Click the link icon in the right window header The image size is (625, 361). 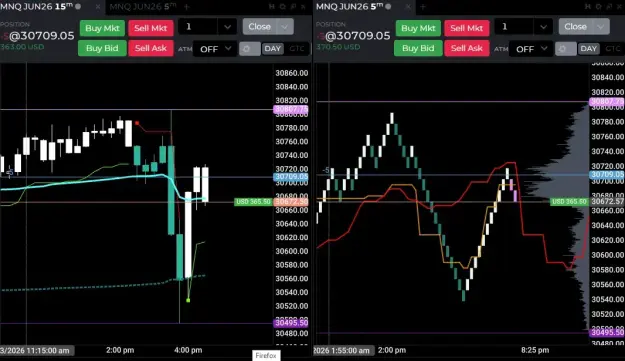pyautogui.click(x=588, y=6)
